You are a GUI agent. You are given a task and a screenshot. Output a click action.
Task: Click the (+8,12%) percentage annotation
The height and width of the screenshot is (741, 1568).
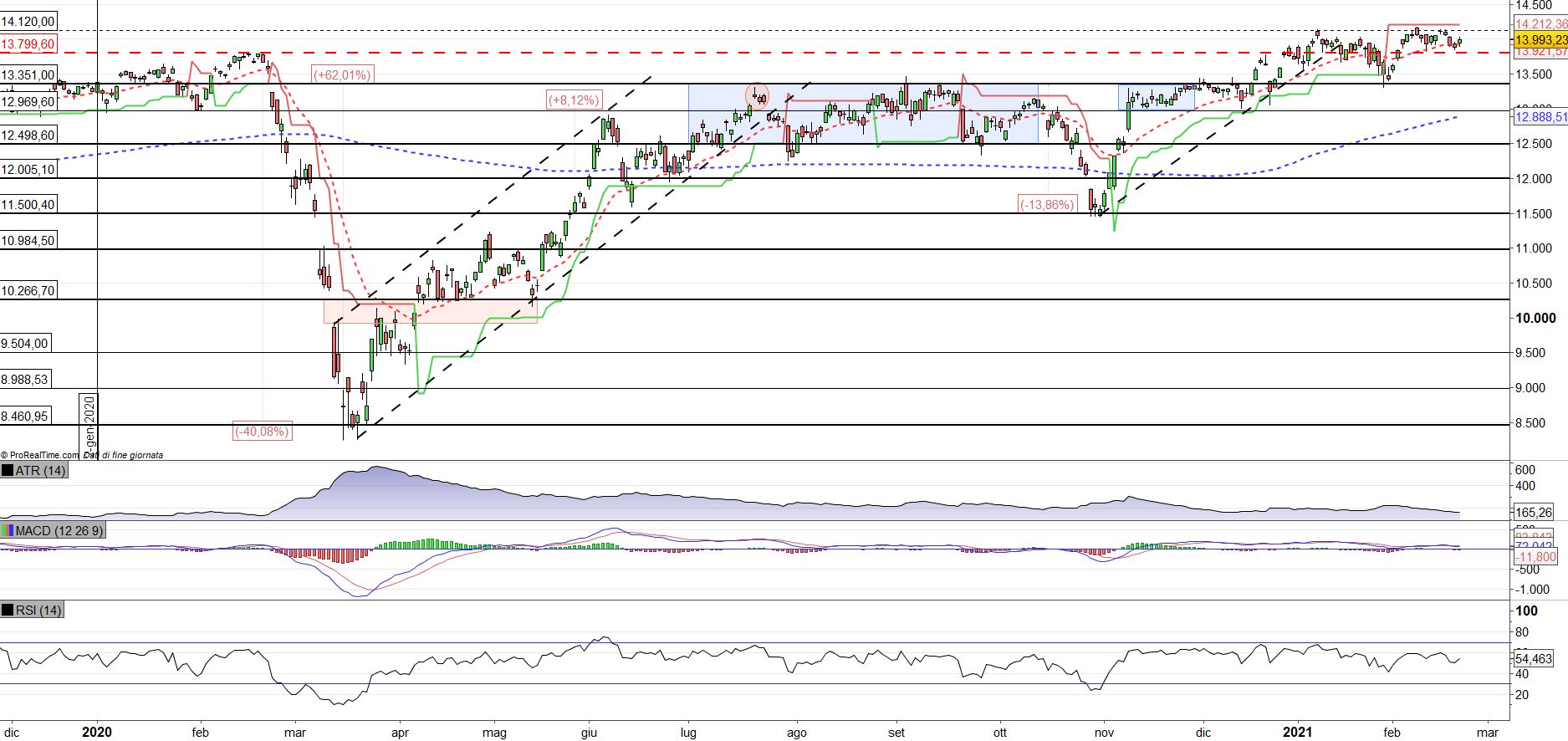coord(574,100)
